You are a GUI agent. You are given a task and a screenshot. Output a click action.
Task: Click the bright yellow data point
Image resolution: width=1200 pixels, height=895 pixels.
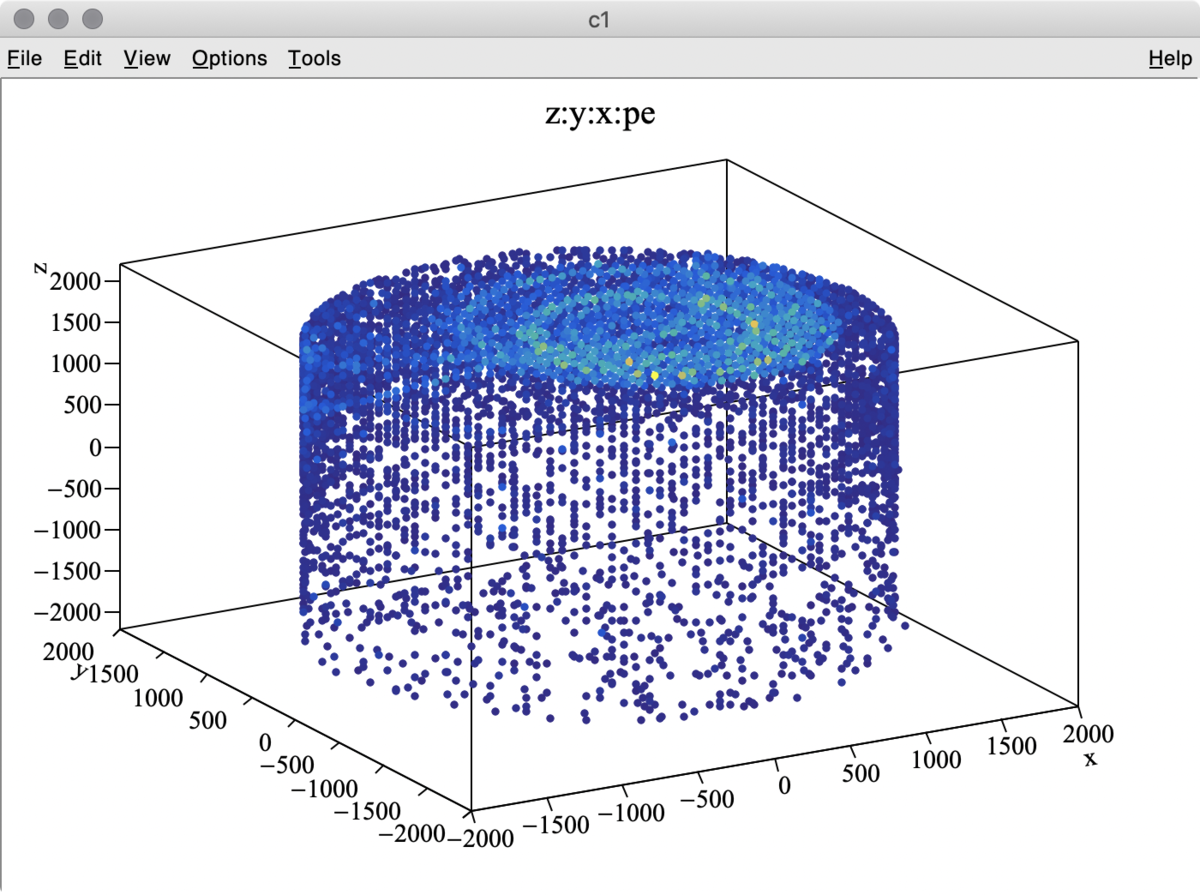click(x=655, y=374)
